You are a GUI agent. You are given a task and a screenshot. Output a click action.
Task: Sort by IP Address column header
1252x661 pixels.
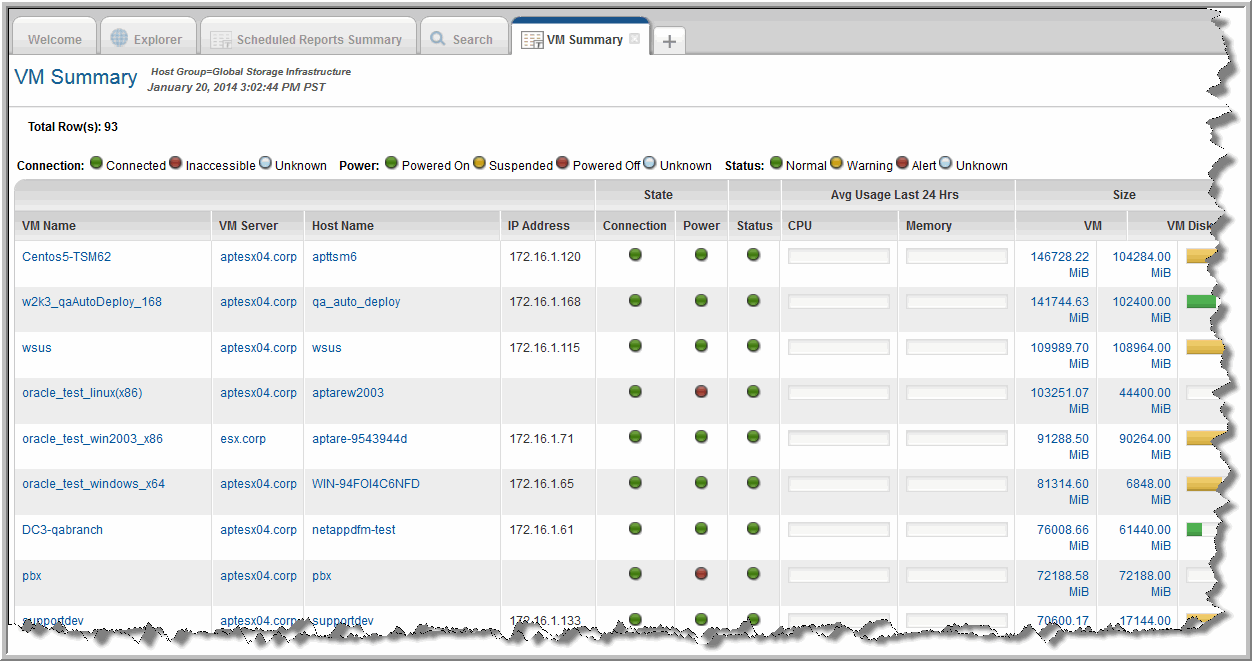[x=538, y=226]
